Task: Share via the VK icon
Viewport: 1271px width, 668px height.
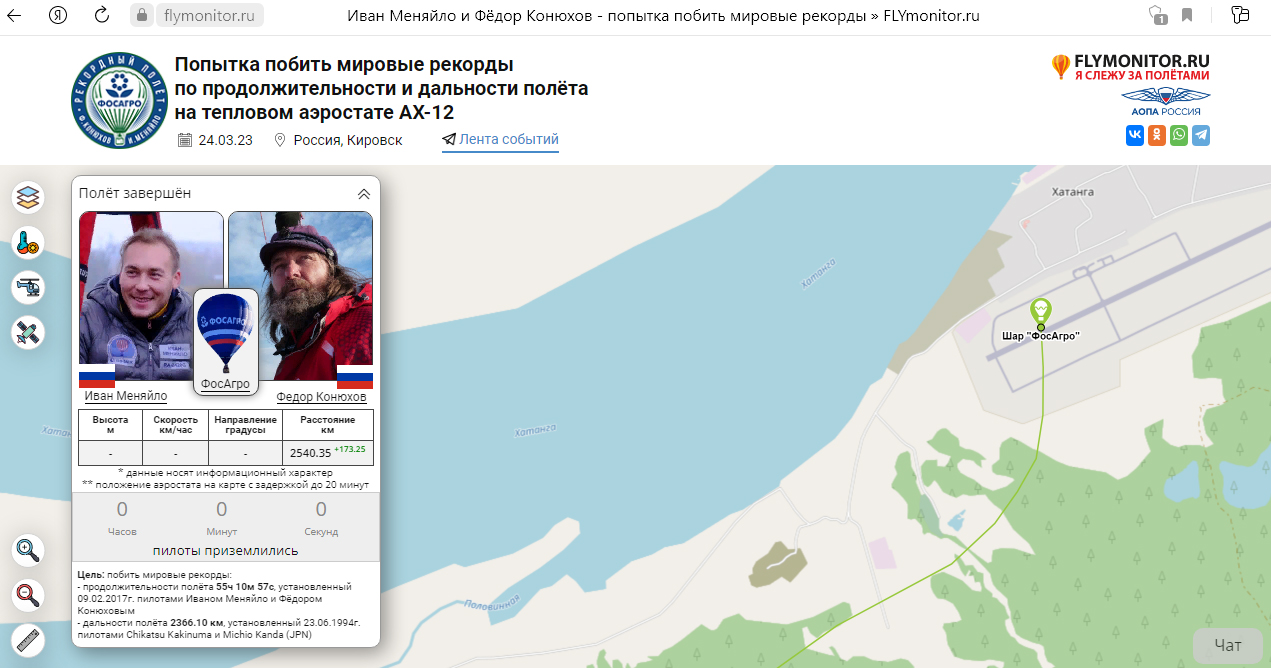Action: [1135, 135]
